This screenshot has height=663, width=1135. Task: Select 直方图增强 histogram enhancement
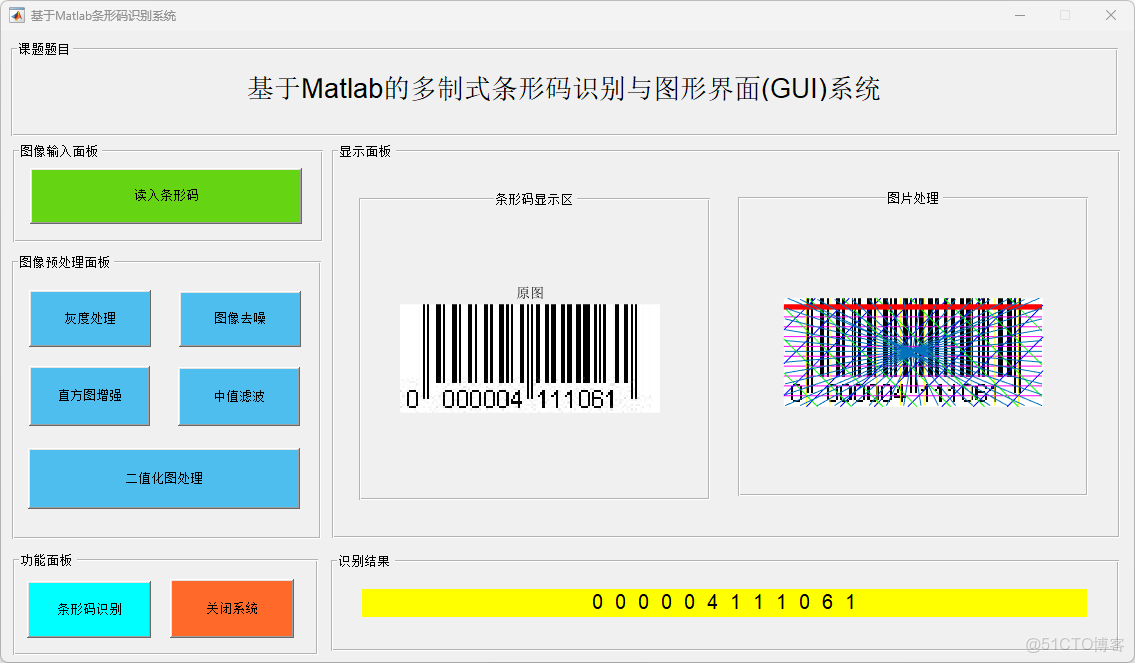click(x=90, y=396)
